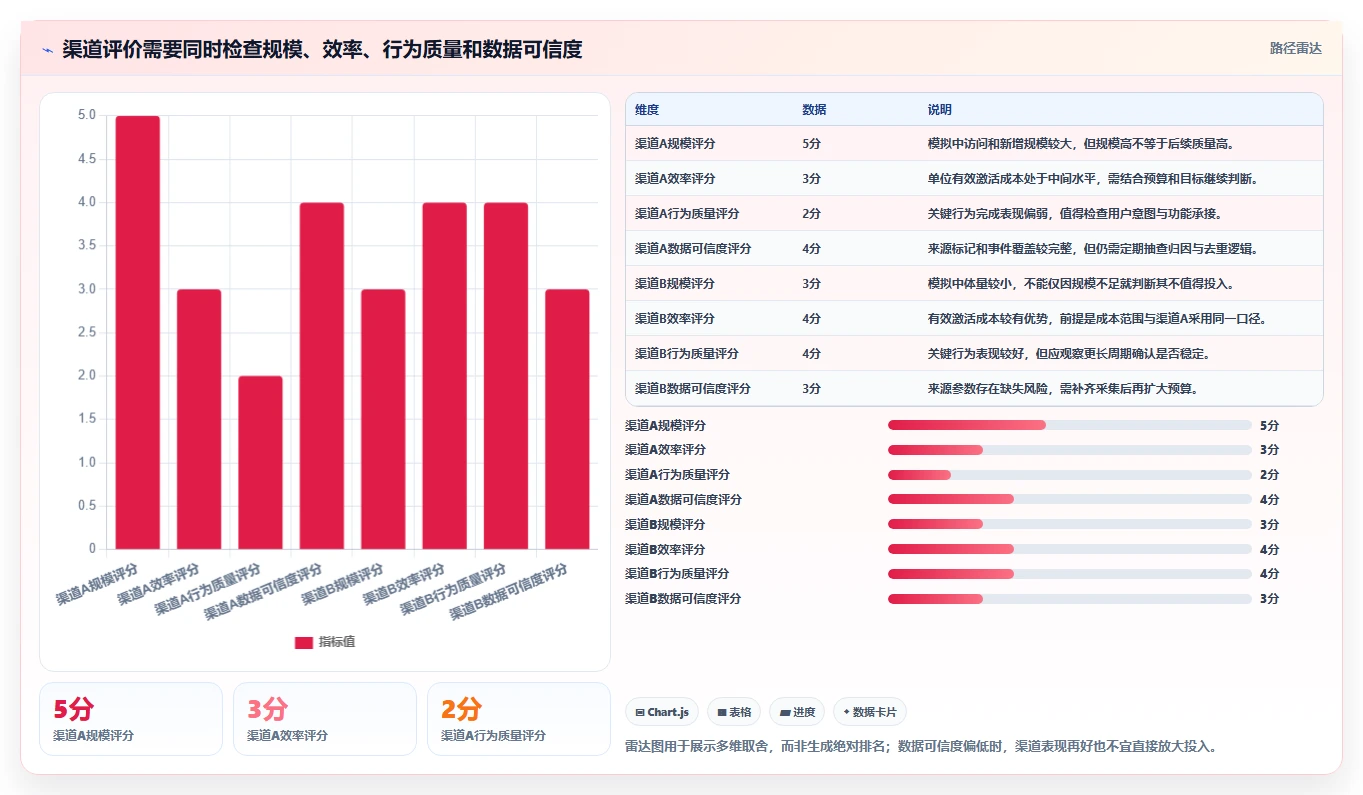1363x795 pixels.
Task: Click the 渠道A行为质量评分 chart bar
Action: [x=260, y=462]
